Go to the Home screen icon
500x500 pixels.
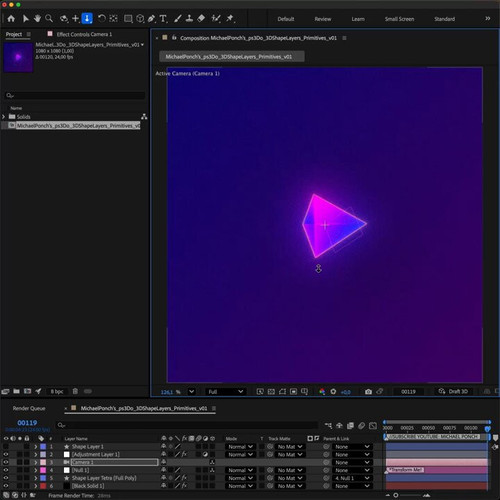[x=11, y=19]
